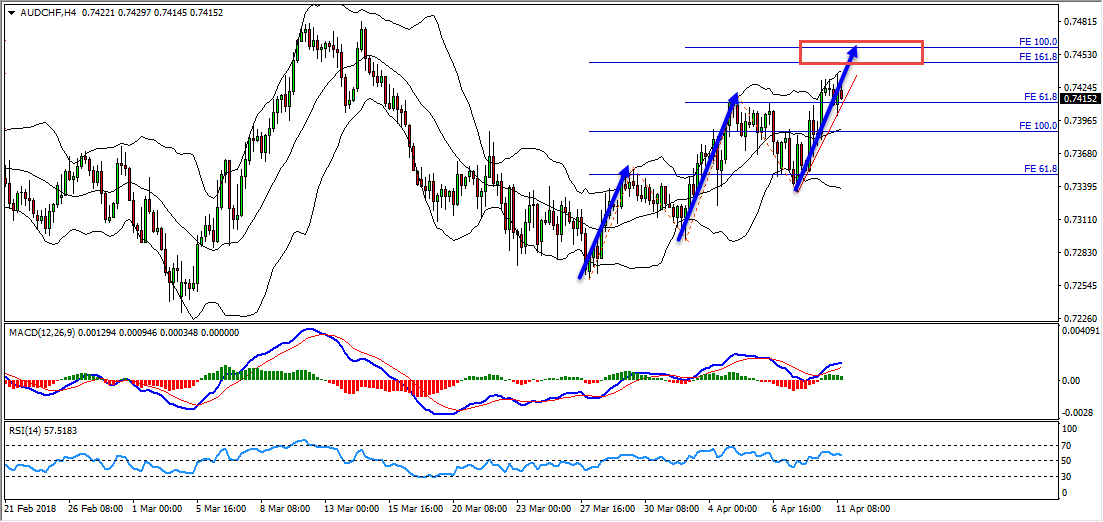Click the 0.73110 price axis label

coord(1080,219)
